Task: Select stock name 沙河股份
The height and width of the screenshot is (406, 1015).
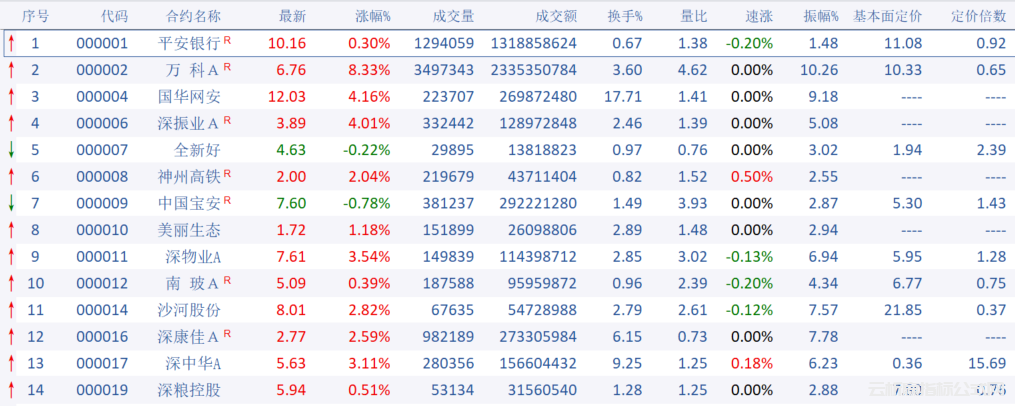Action: pyautogui.click(x=189, y=310)
